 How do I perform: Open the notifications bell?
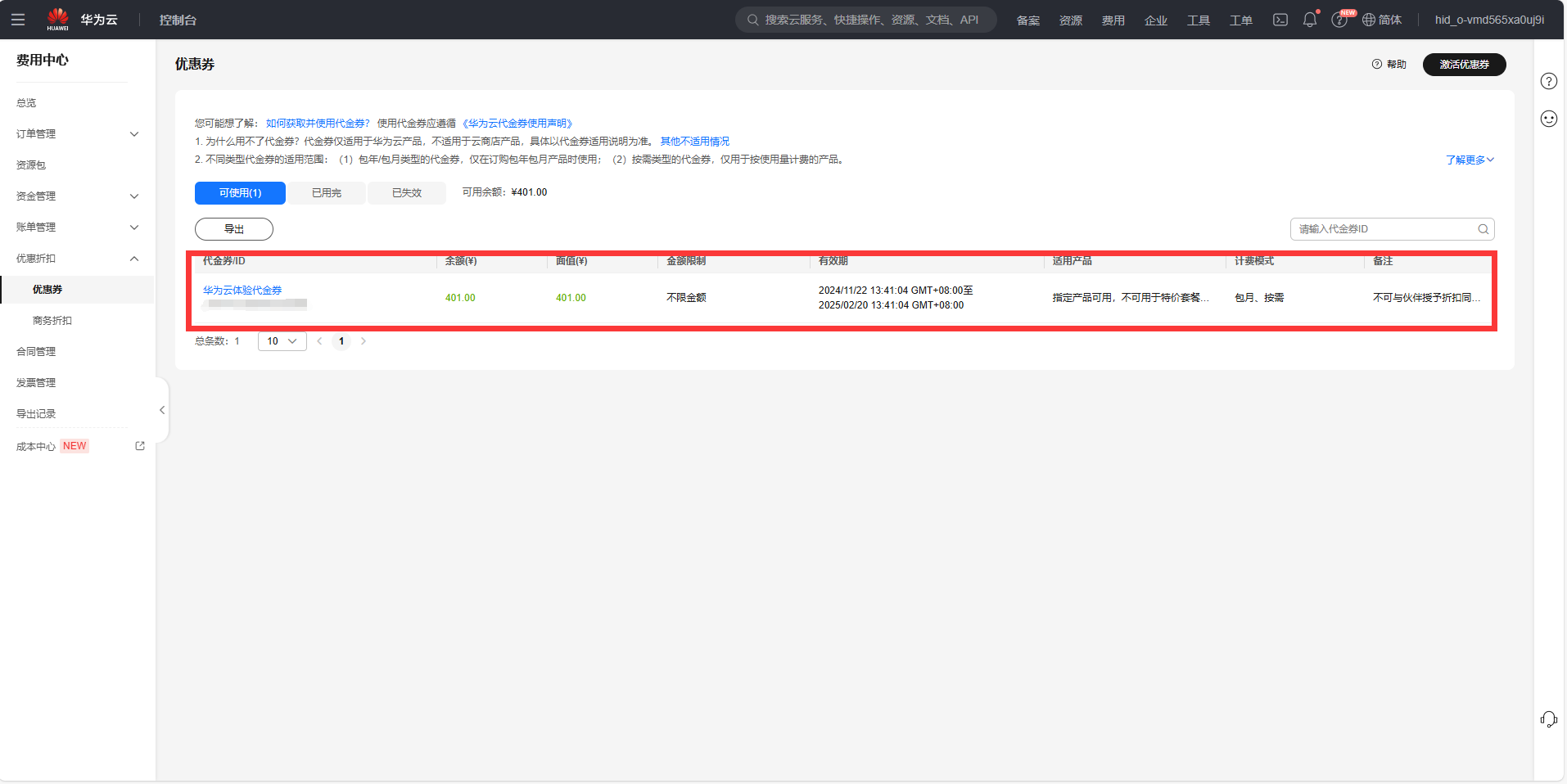(1310, 20)
